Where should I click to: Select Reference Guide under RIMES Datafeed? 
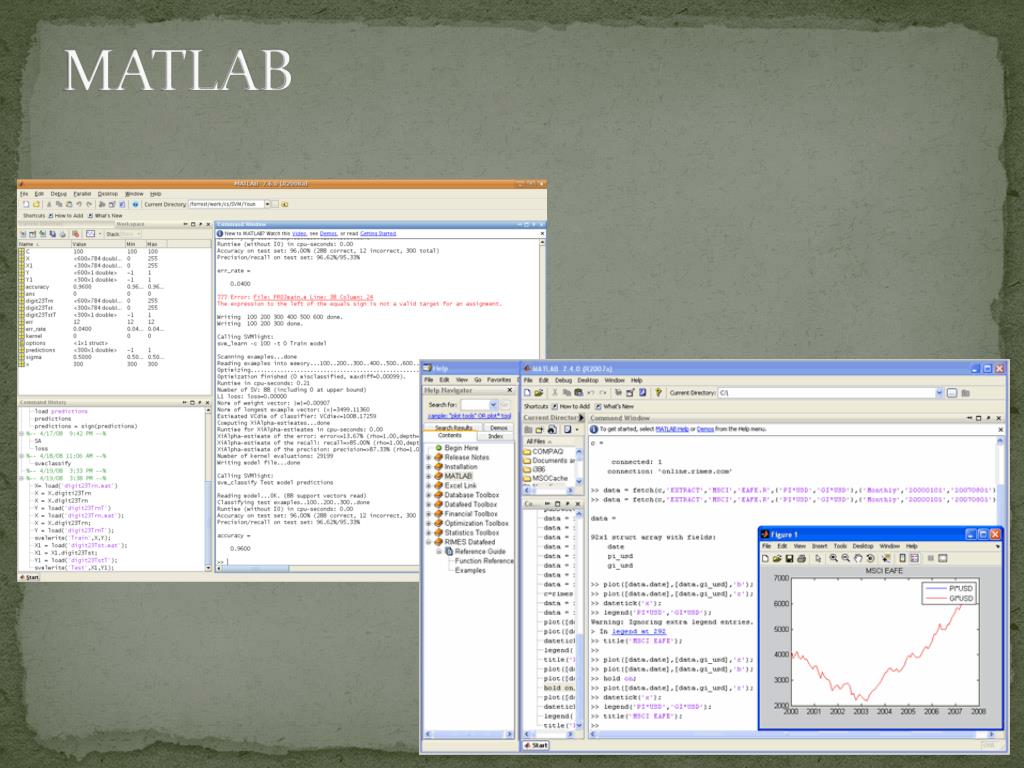click(480, 552)
